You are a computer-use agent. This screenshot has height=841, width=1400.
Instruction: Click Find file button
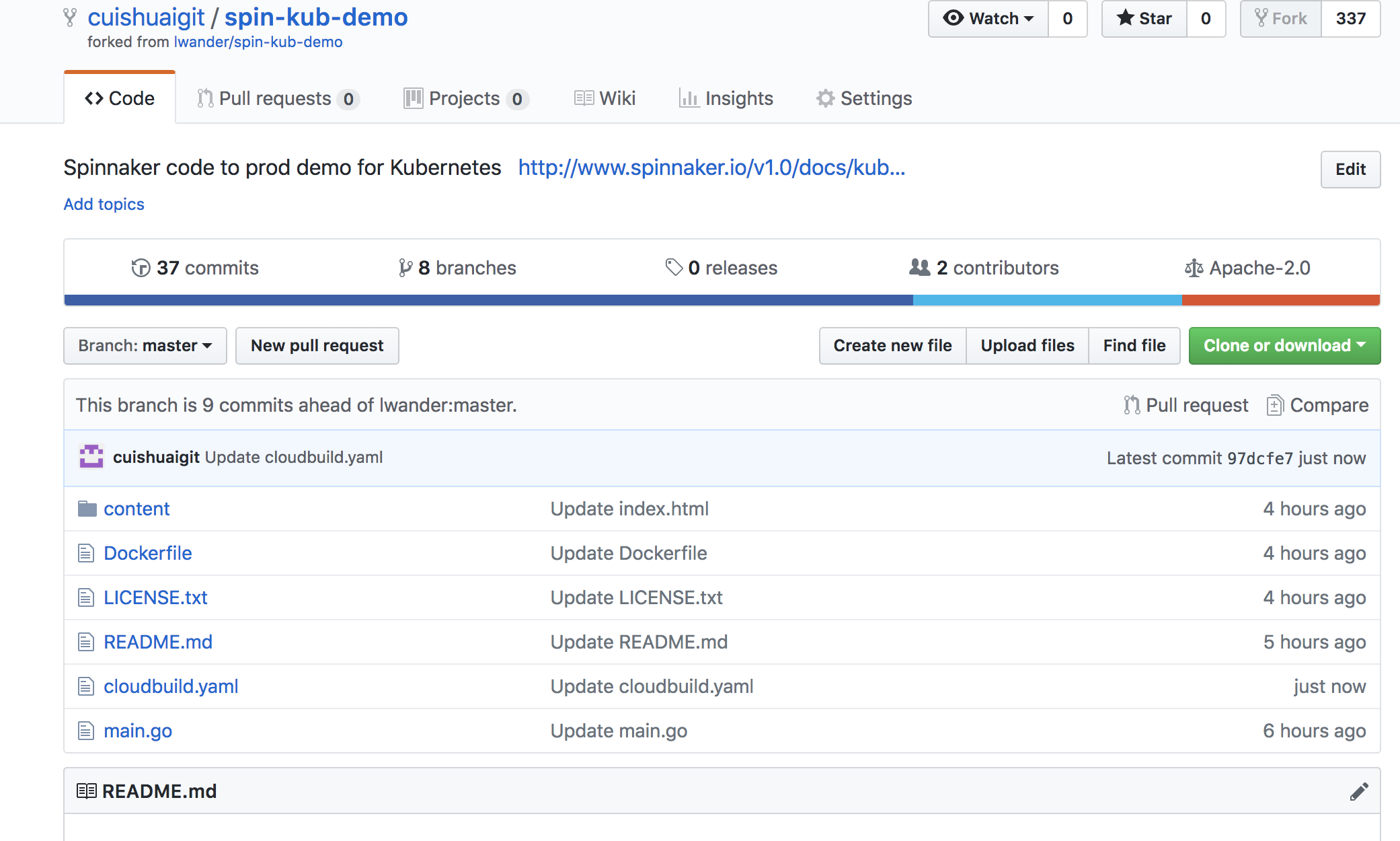point(1134,346)
